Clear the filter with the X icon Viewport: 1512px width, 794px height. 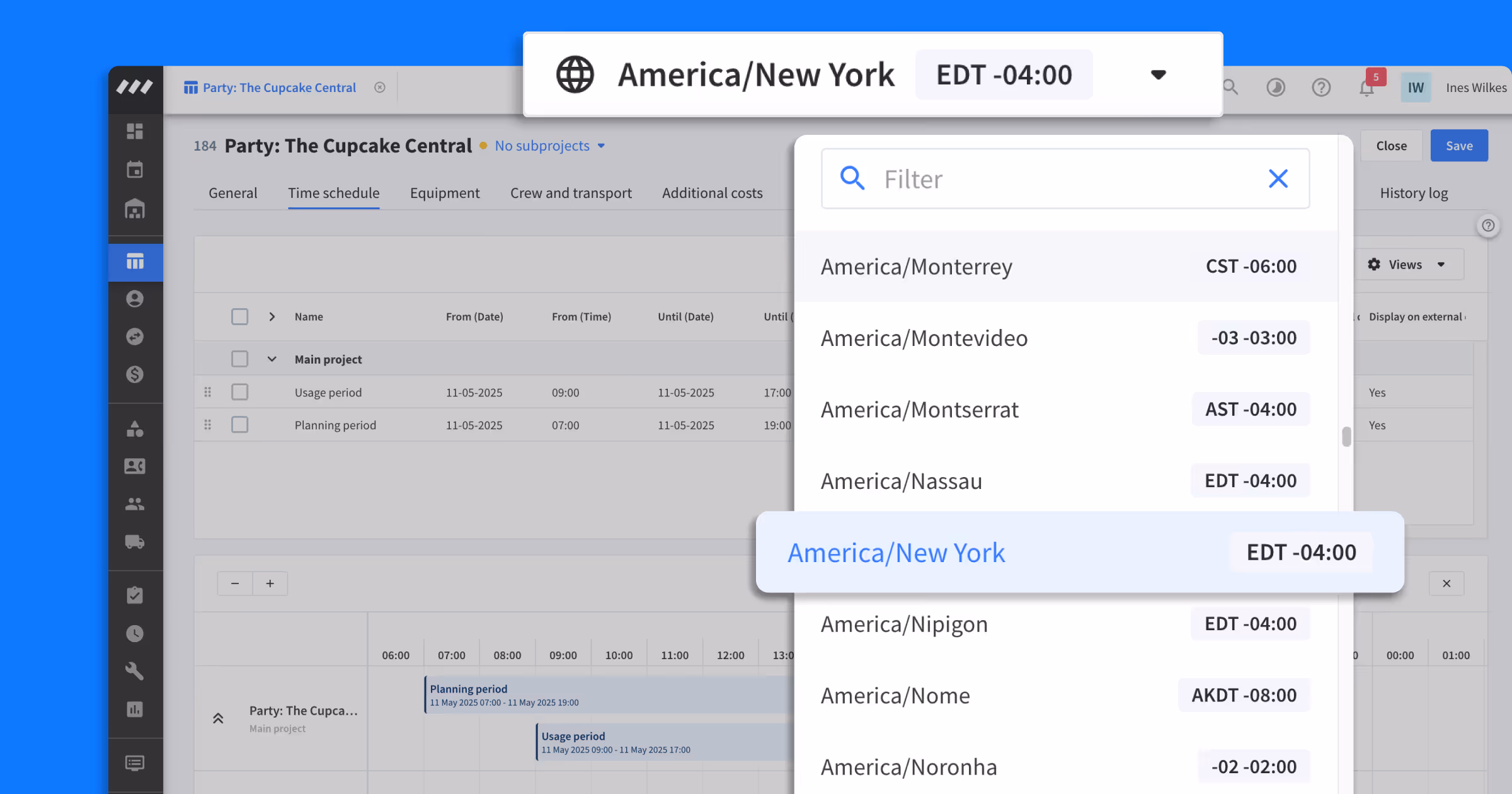point(1278,179)
